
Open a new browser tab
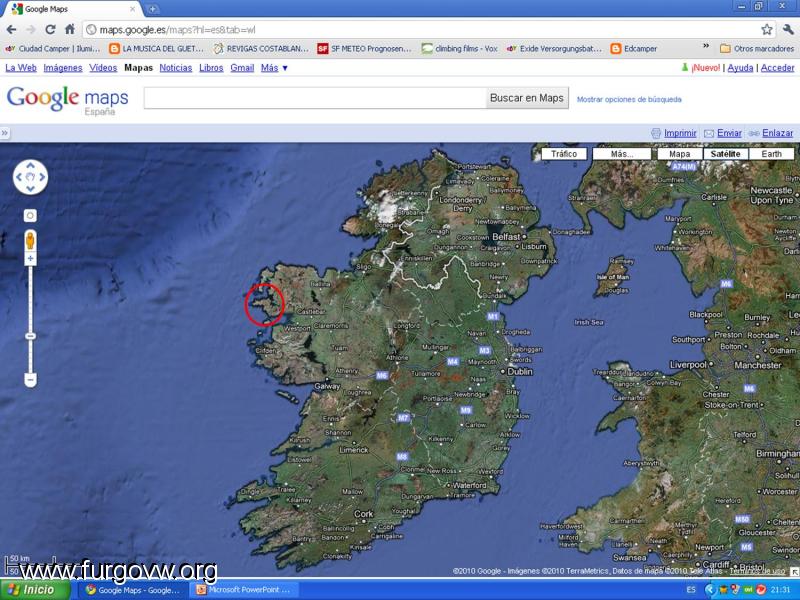coord(152,9)
